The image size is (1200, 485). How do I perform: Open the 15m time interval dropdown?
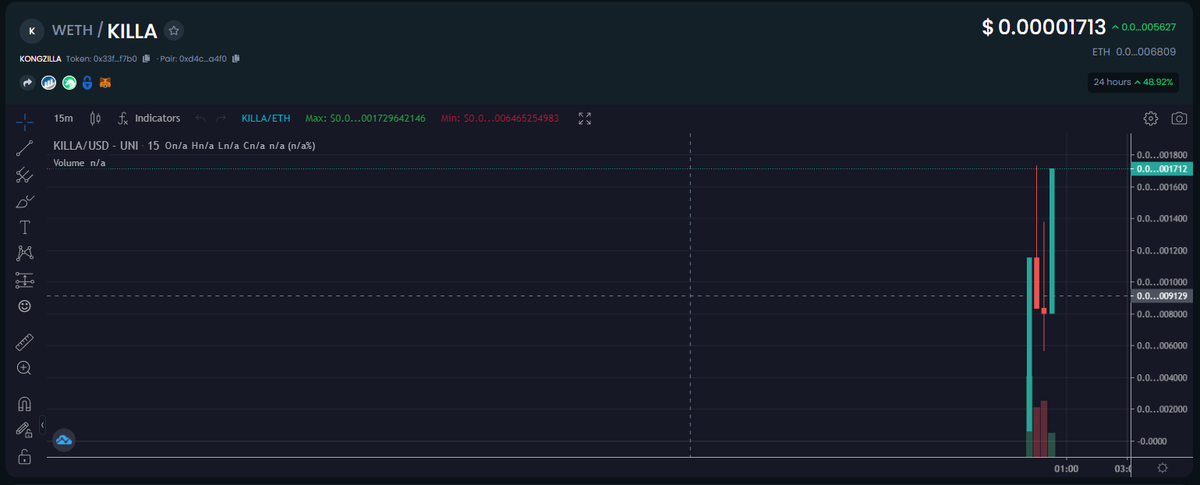point(64,118)
